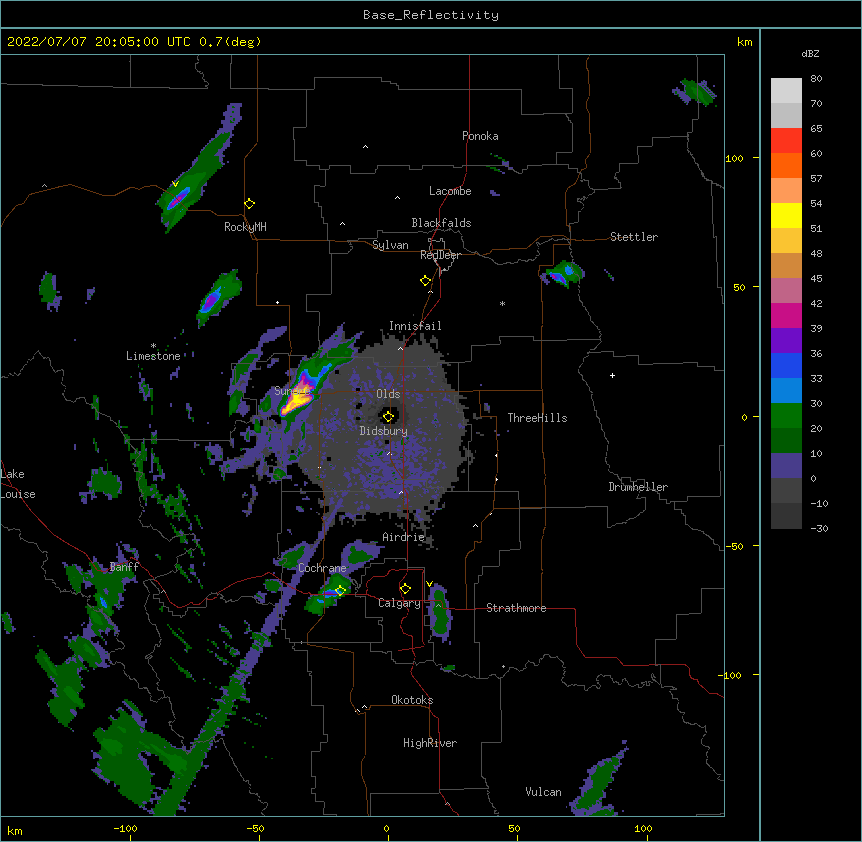Click the storm cell east of Calgary

(439, 613)
